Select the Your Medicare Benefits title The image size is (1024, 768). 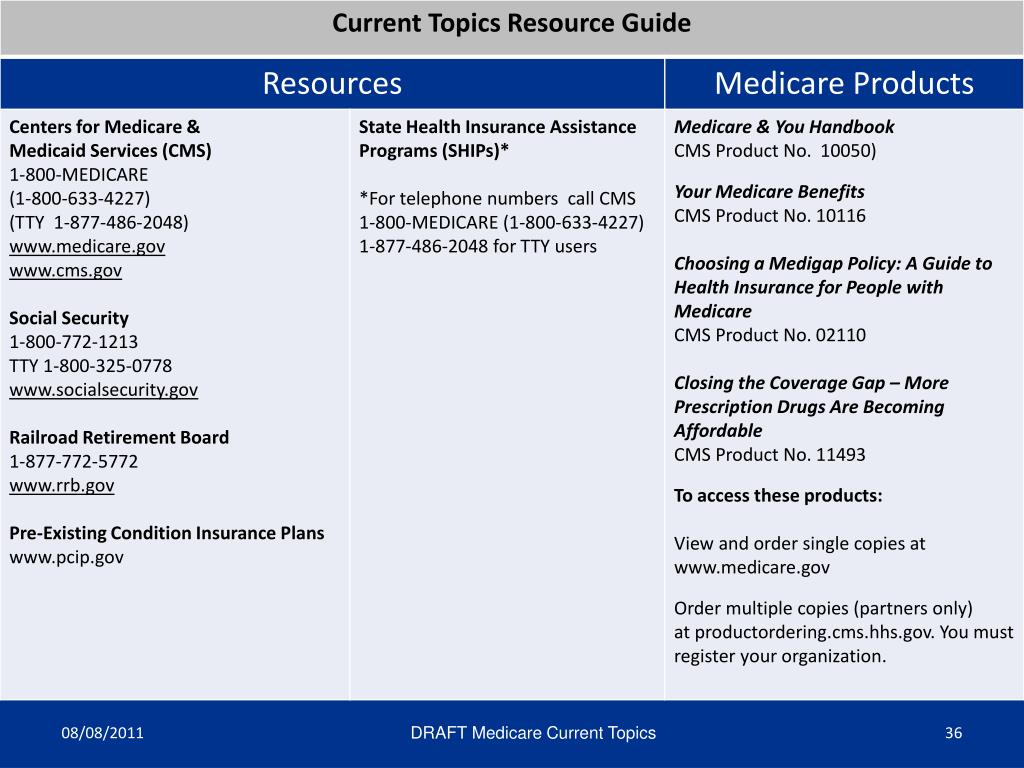[x=769, y=192]
